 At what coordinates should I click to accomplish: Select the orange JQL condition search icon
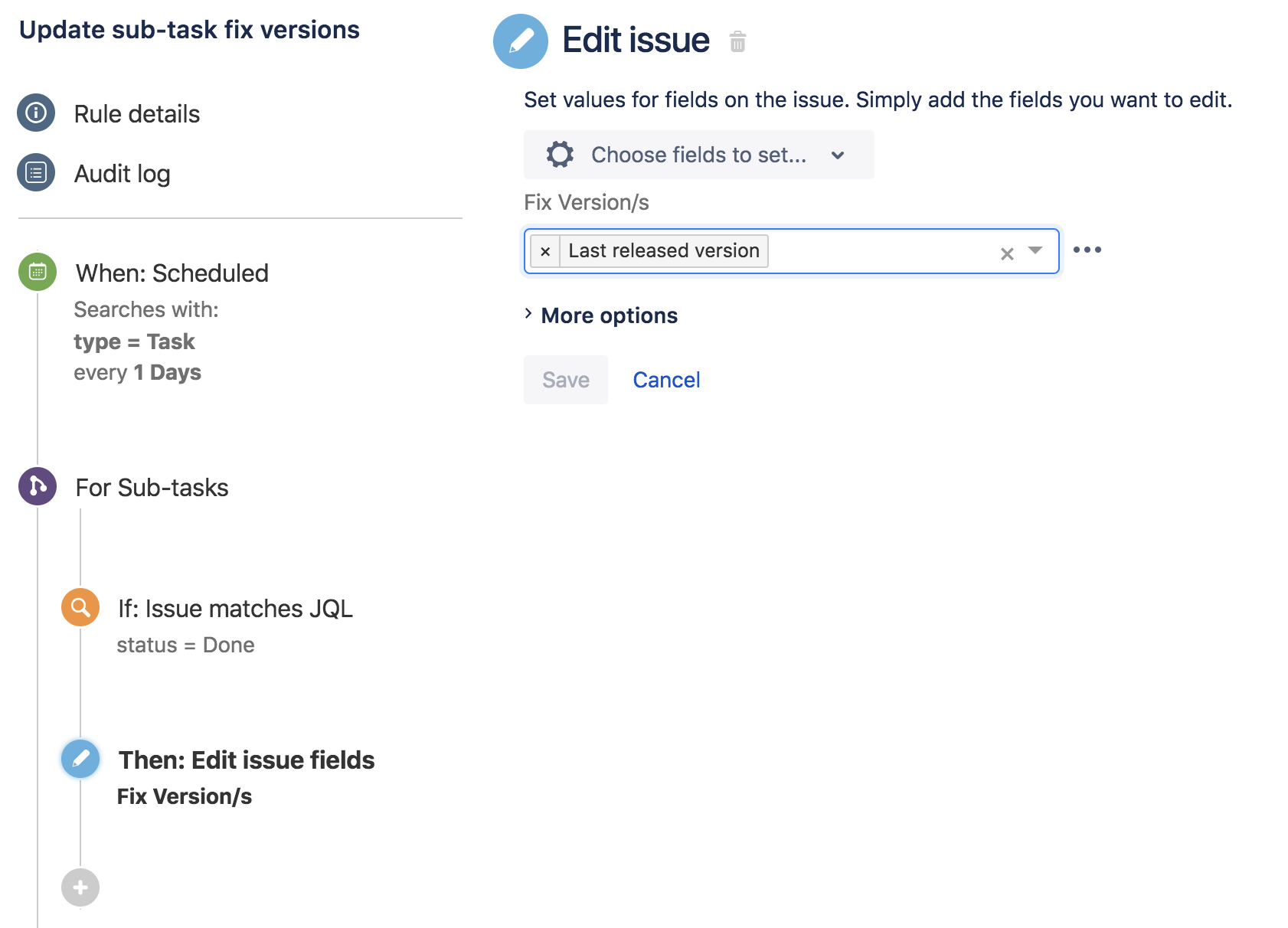80,607
